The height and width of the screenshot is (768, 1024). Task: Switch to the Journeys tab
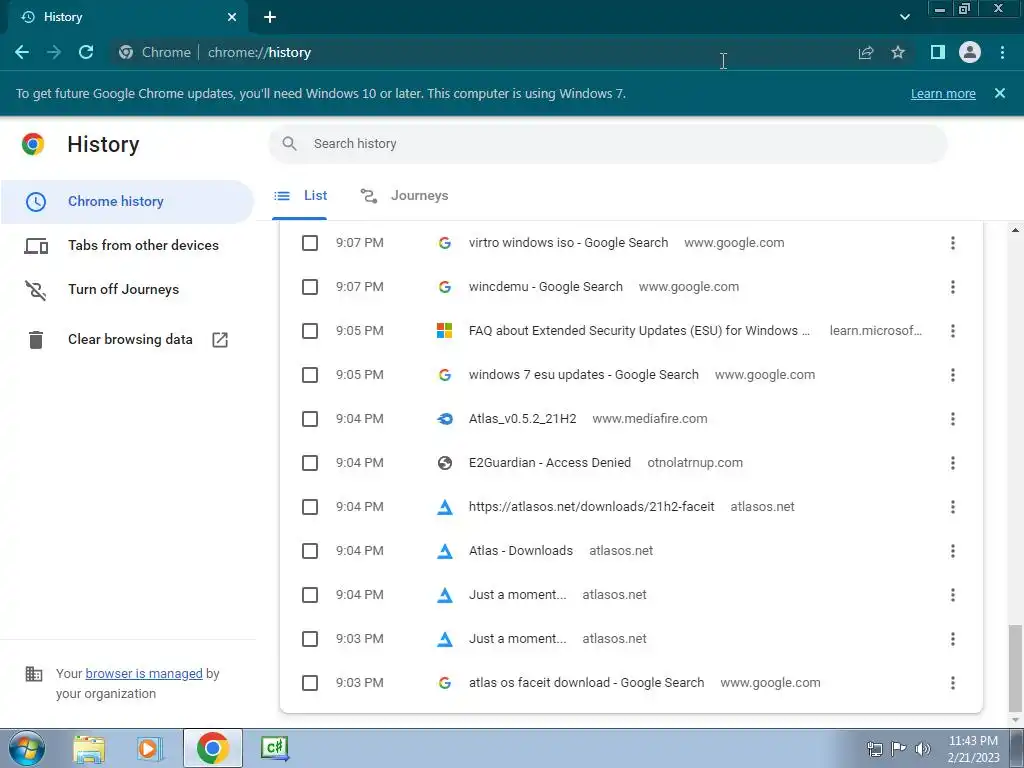(x=404, y=196)
